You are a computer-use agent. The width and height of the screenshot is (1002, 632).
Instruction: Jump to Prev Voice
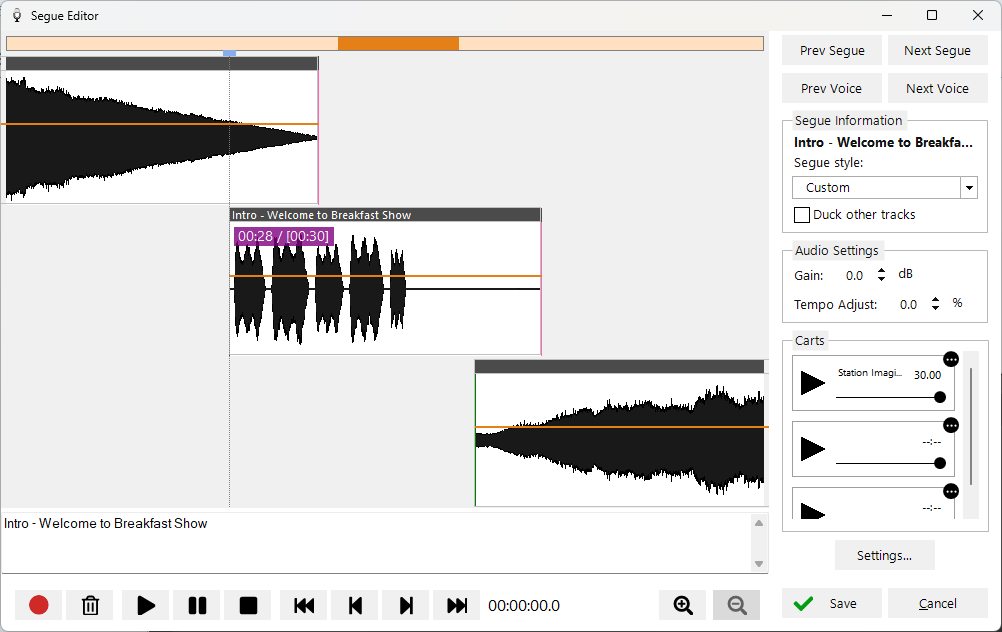(832, 88)
